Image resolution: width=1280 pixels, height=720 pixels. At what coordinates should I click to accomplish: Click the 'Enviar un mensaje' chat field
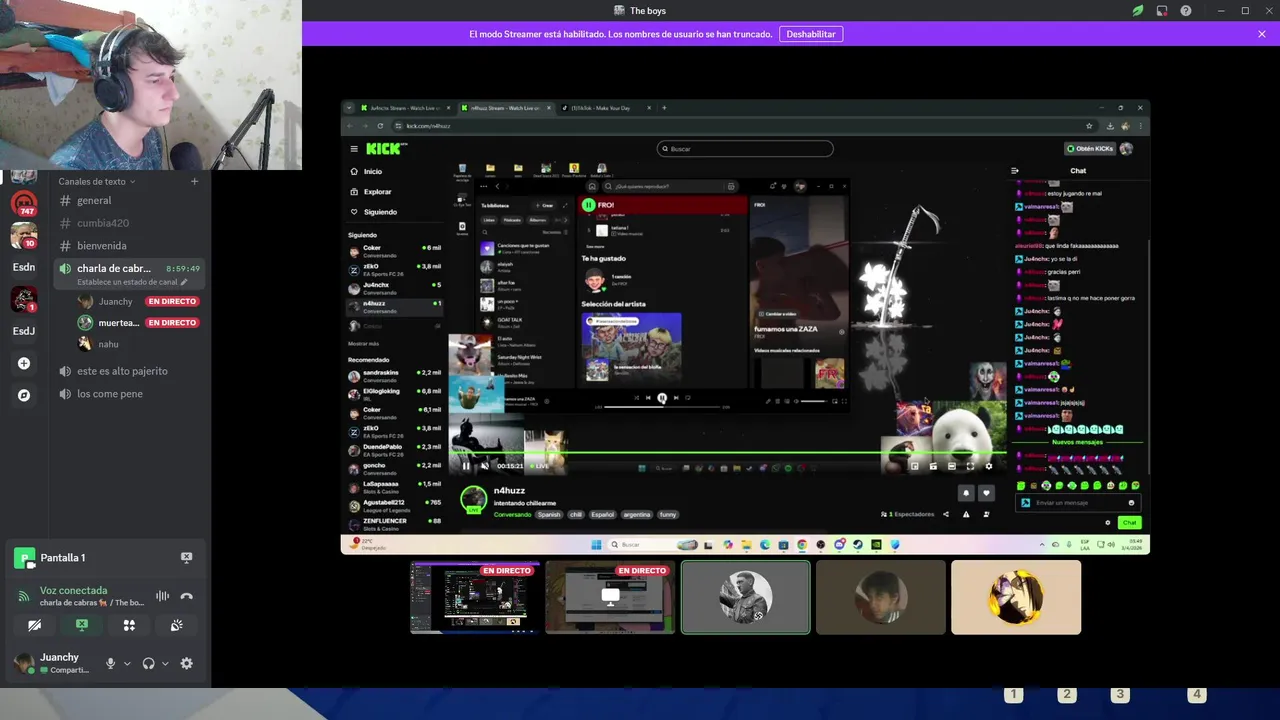point(1078,503)
